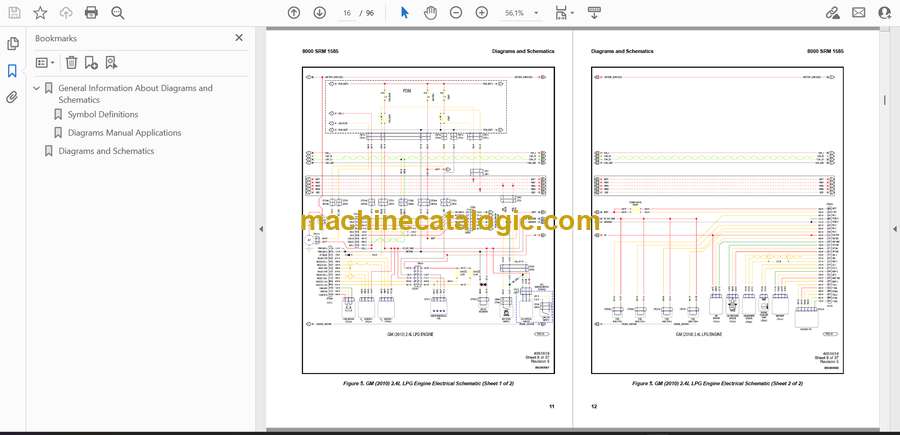Click Sheet 1 of 2 schematic page
Viewport: 900px width, 435px height.
point(428,220)
